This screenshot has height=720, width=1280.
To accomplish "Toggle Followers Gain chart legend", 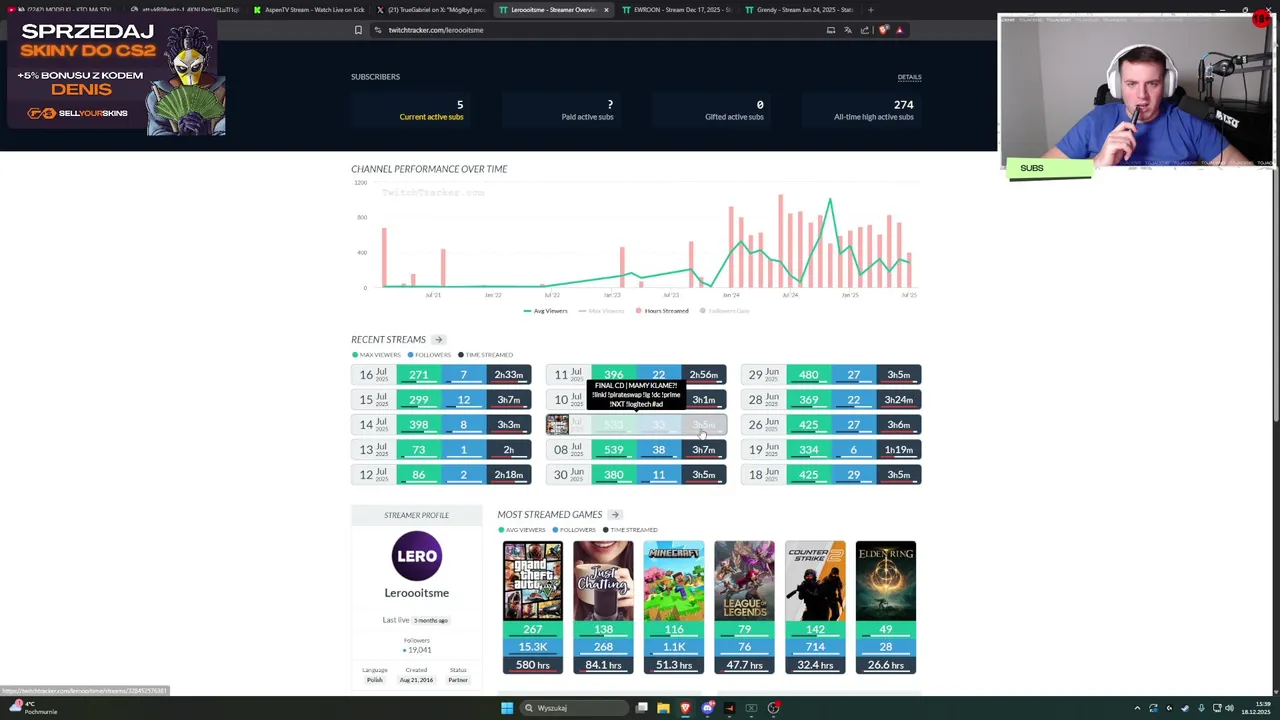I will click(x=724, y=311).
